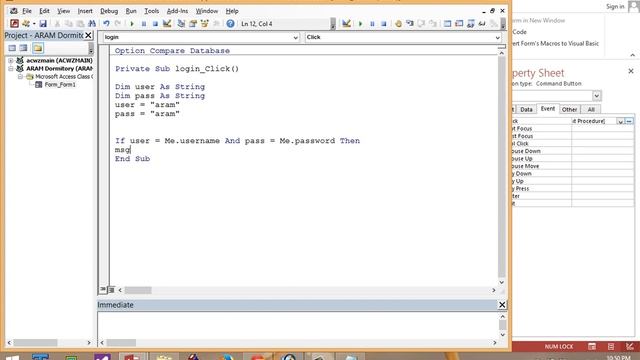
Task: Click View Code in Project panel
Action: (12, 48)
